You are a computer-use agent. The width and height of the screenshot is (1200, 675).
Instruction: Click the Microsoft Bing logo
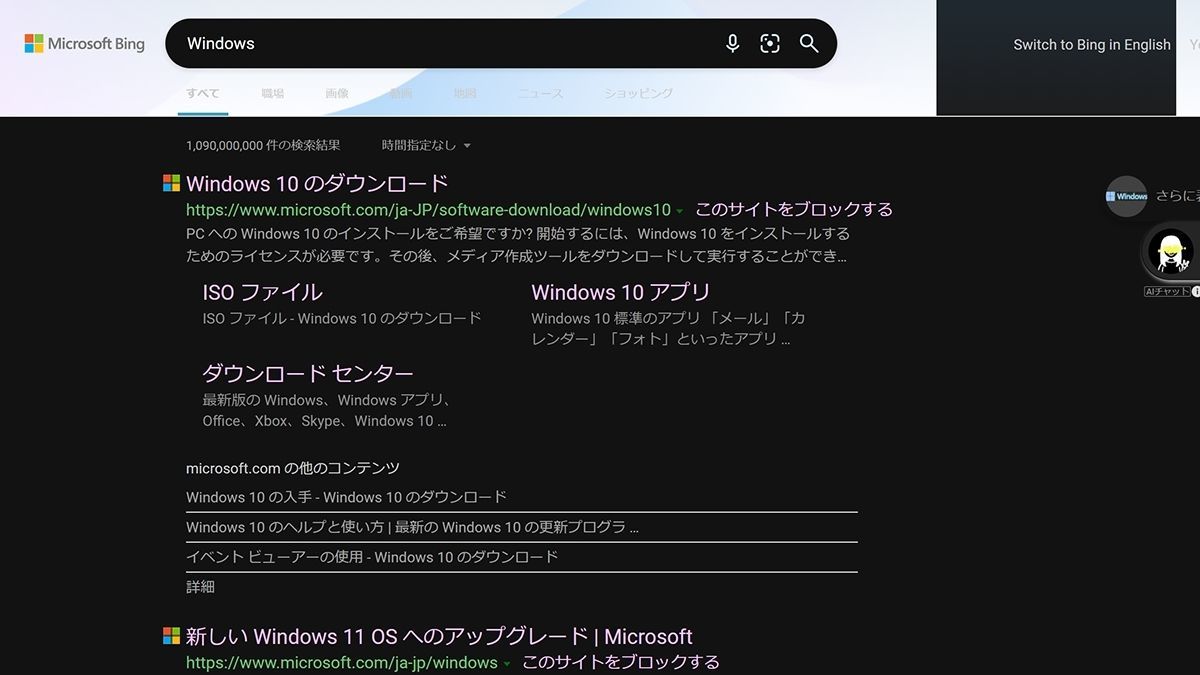coord(85,44)
